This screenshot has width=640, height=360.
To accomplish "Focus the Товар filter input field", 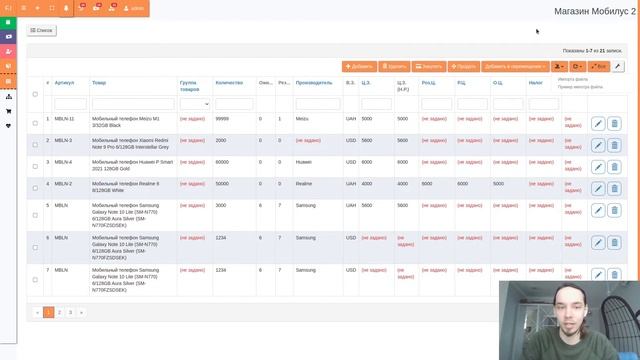I will [133, 104].
